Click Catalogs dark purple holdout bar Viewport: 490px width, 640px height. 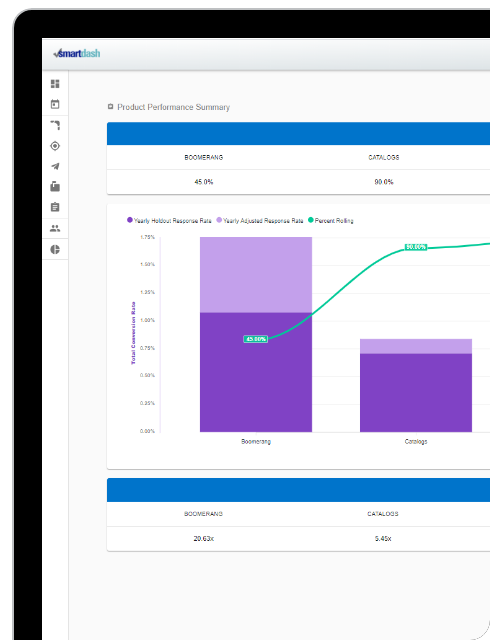pos(416,393)
